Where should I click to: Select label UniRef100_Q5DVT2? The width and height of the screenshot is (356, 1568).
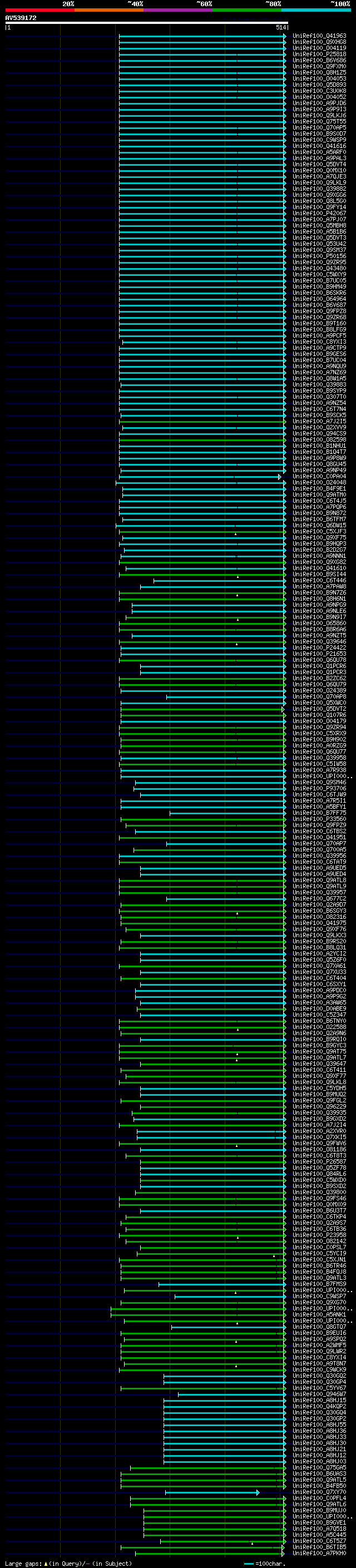point(319,709)
